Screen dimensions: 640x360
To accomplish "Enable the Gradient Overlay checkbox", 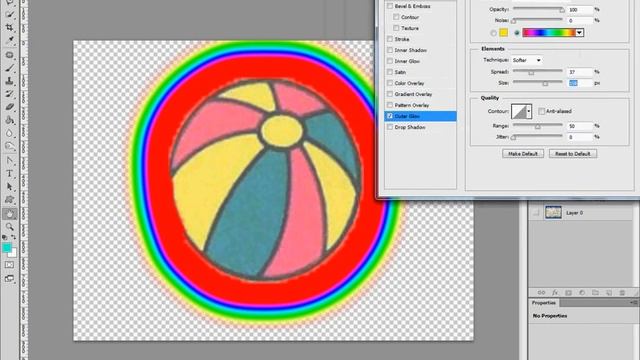I will [390, 94].
